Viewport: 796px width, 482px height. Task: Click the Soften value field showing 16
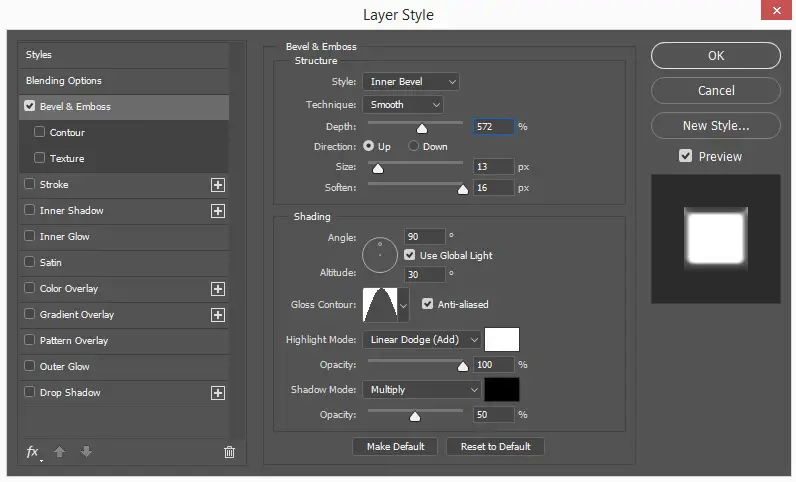494,187
